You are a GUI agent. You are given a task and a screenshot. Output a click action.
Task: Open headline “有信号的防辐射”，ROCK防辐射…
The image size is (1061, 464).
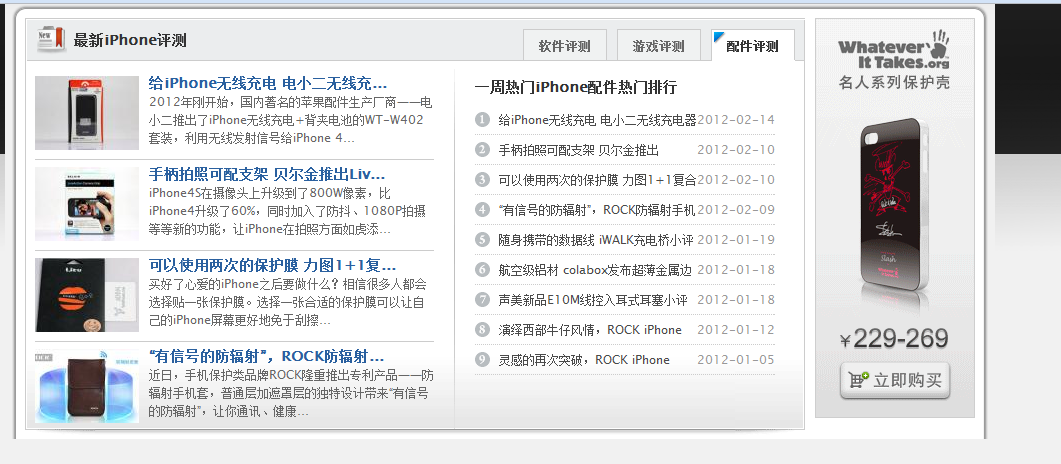[266, 356]
